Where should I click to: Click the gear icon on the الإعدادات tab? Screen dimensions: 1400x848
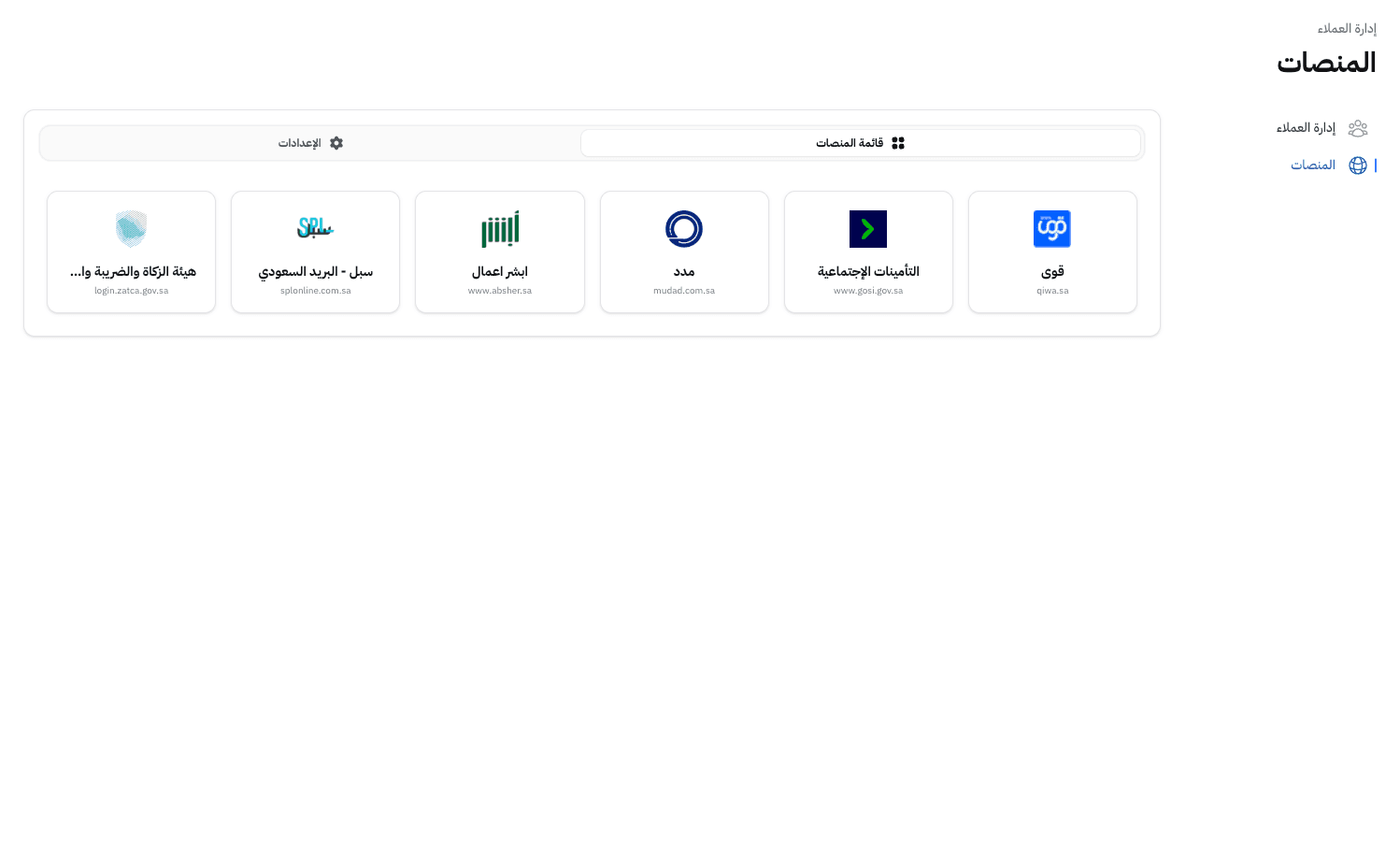336,143
